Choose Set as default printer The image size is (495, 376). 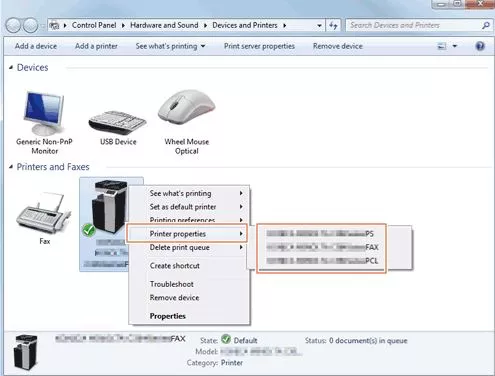(x=189, y=207)
